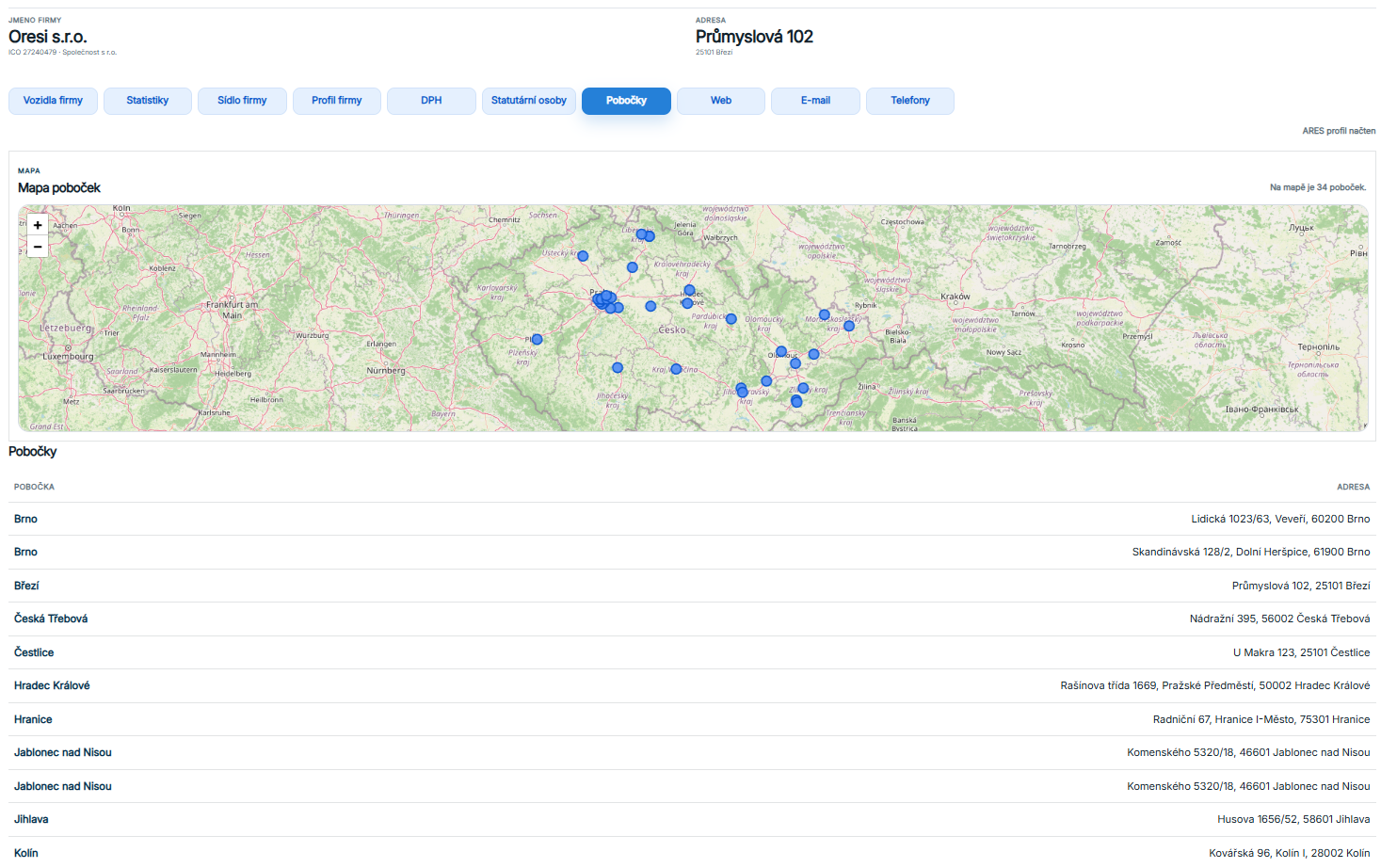Click the POBOČKA column header
Viewport: 1397px width, 868px height.
34,487
